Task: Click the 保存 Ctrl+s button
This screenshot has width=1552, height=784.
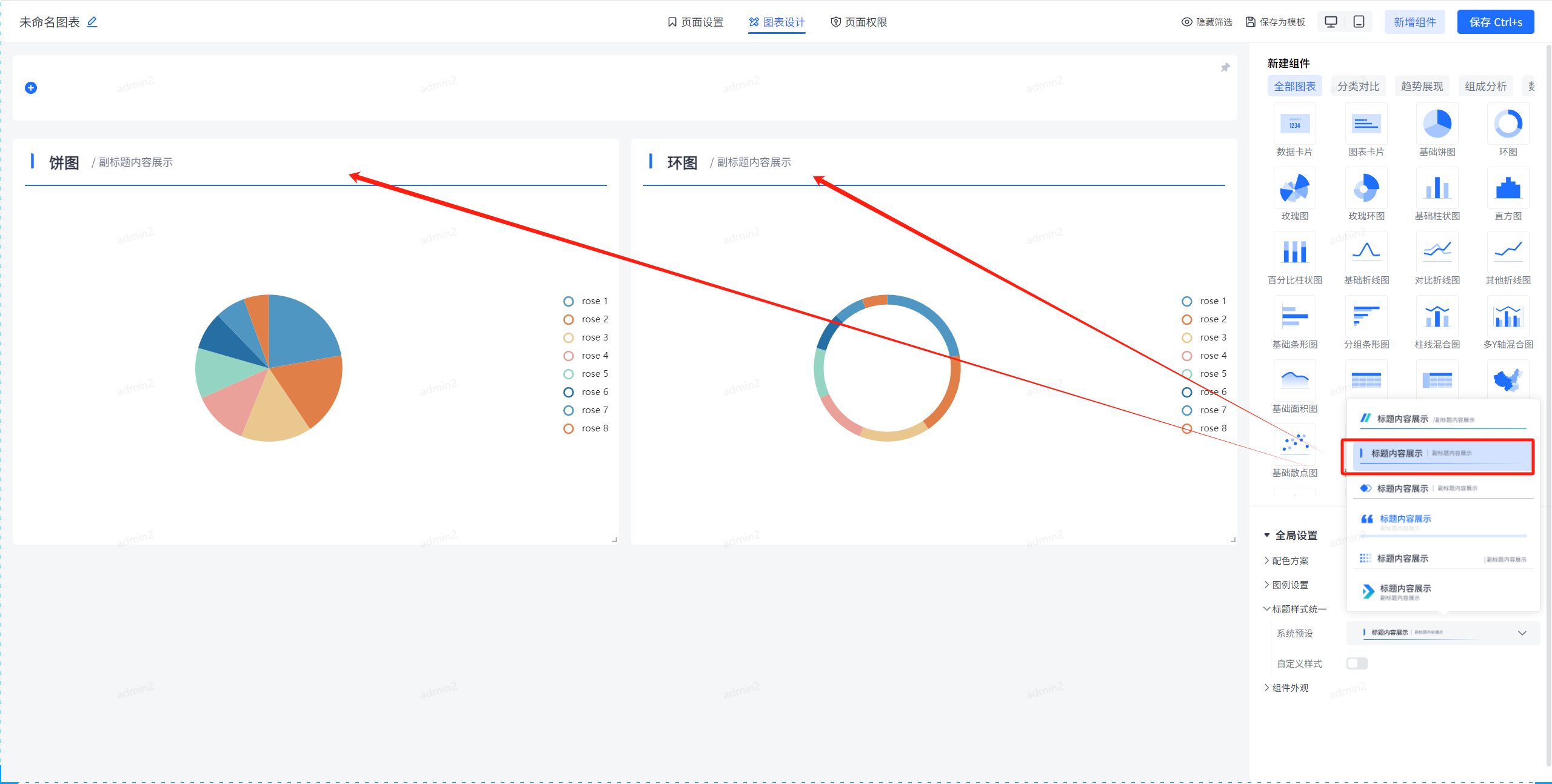Action: tap(1495, 22)
